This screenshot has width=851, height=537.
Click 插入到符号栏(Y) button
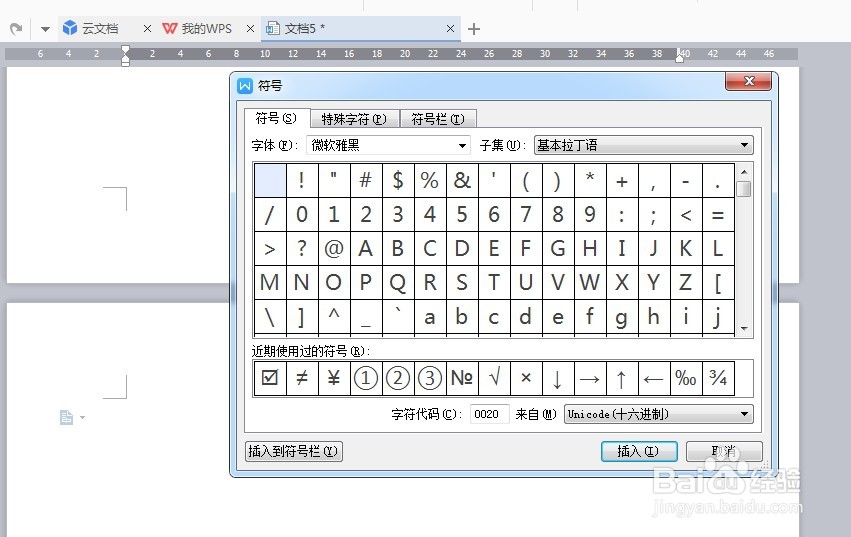coord(294,451)
